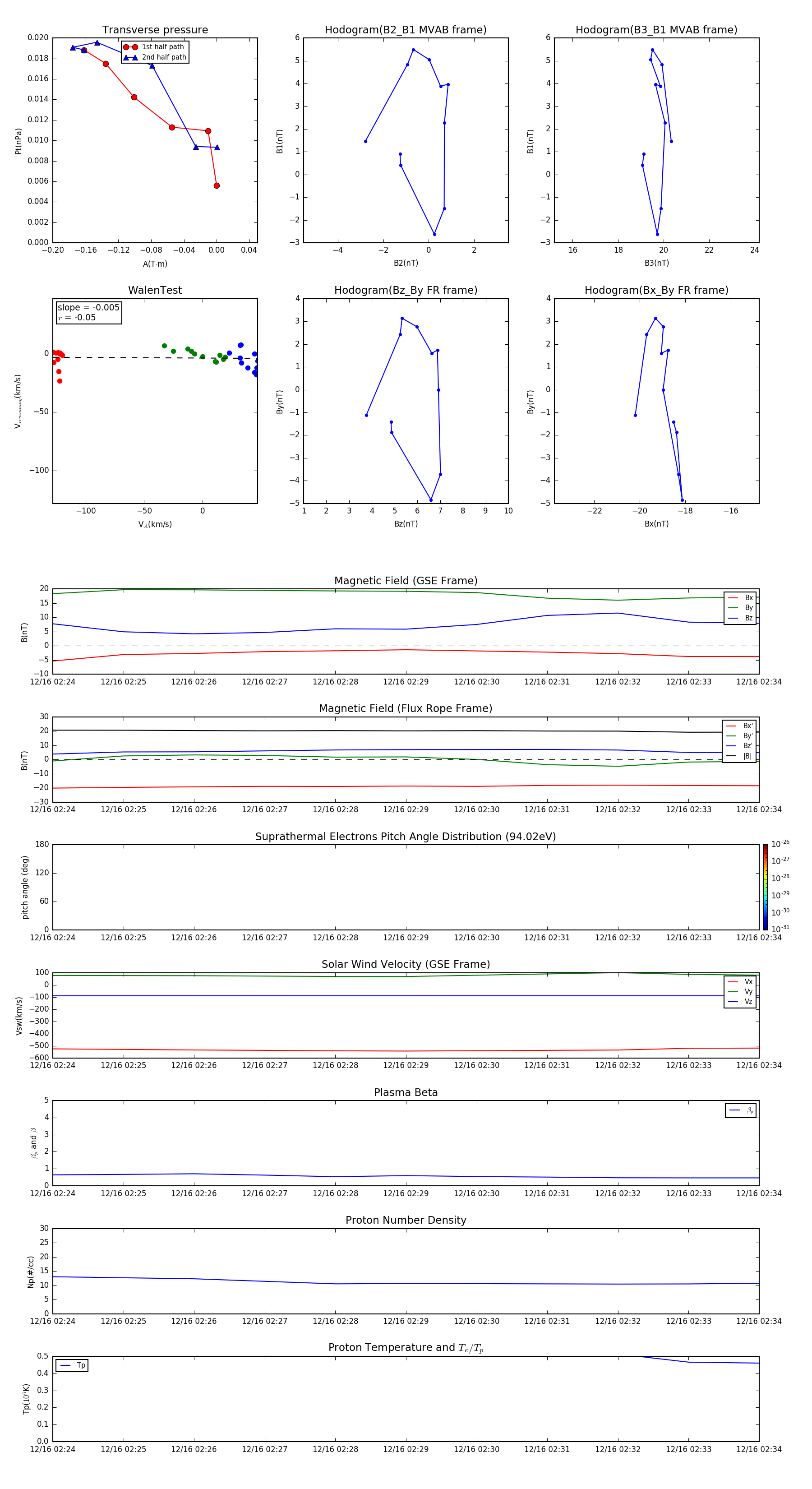812x1489 pixels.
Task: Click the "B3(nT)" x-axis label
Action: coord(656,263)
